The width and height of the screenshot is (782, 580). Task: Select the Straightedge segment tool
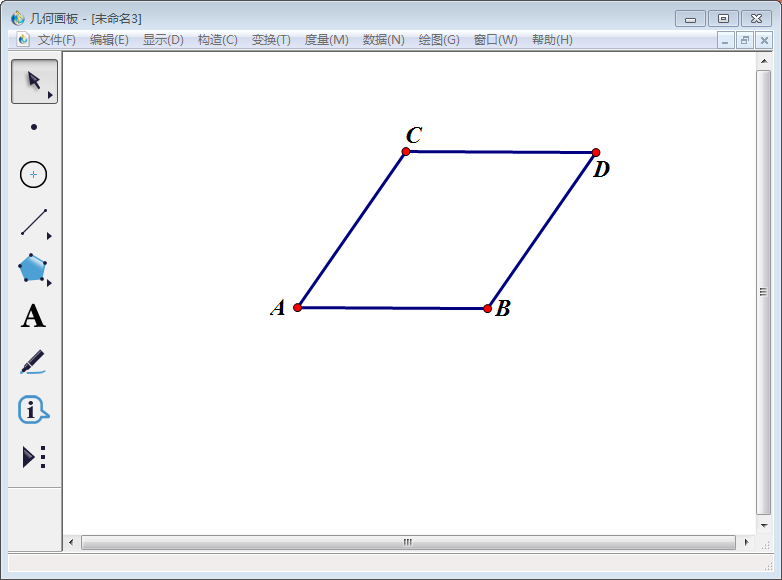pos(34,222)
